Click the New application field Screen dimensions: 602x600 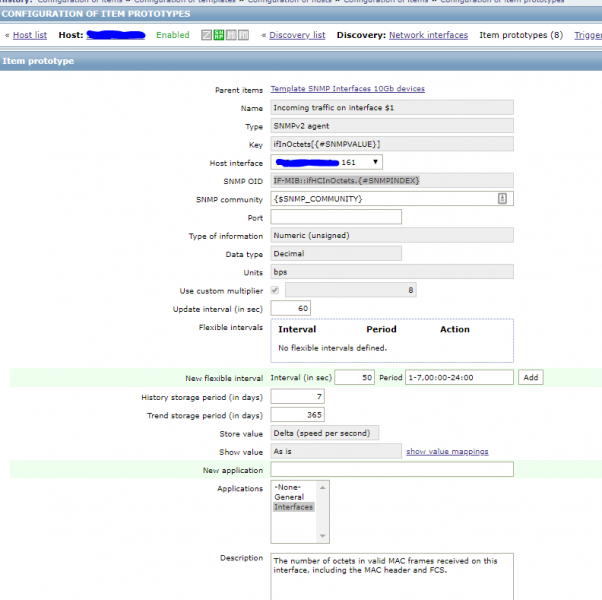[x=392, y=469]
